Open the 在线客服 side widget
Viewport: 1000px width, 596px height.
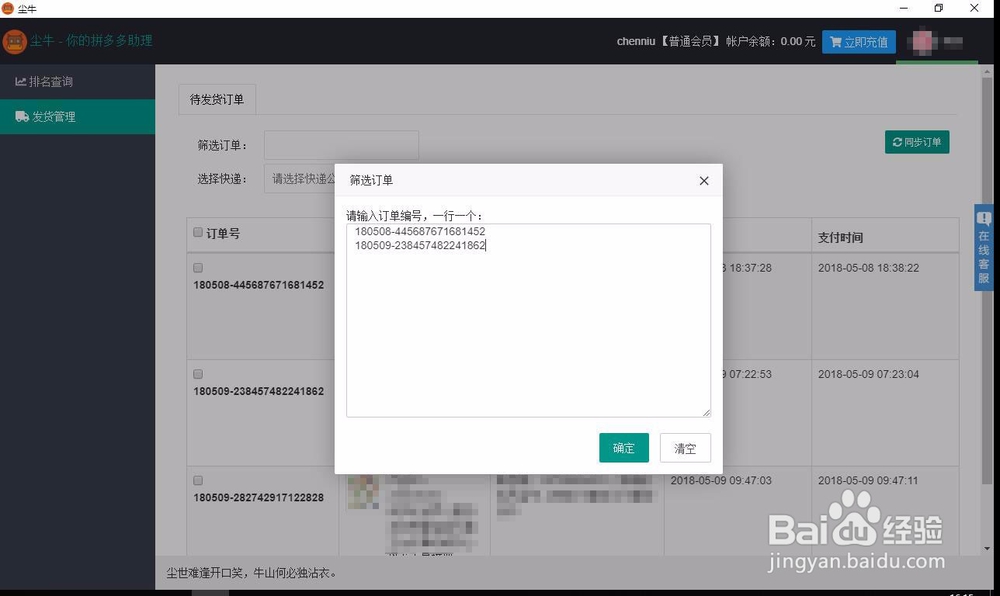click(983, 247)
